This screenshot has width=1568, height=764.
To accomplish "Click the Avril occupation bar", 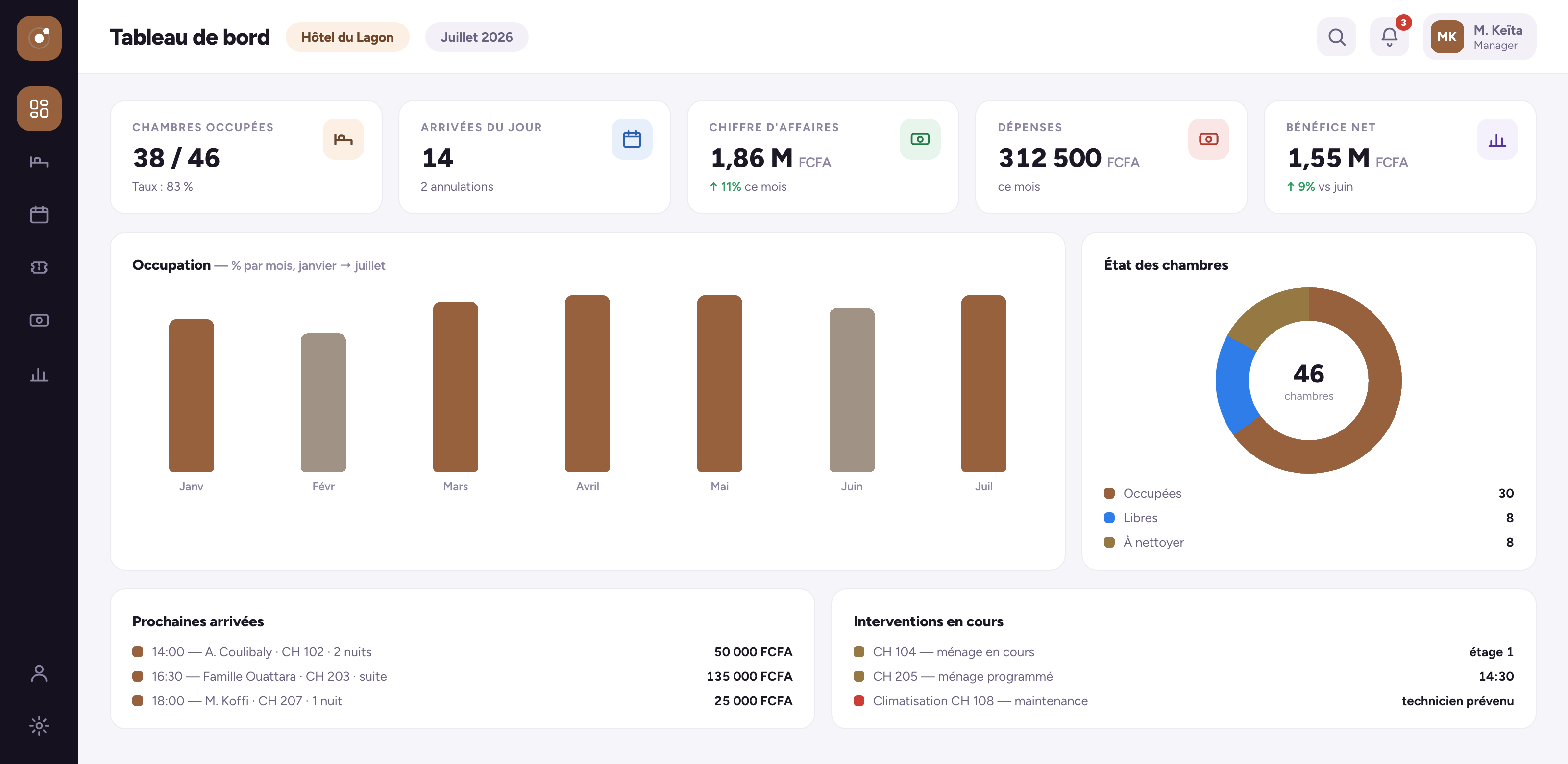I will [x=588, y=383].
